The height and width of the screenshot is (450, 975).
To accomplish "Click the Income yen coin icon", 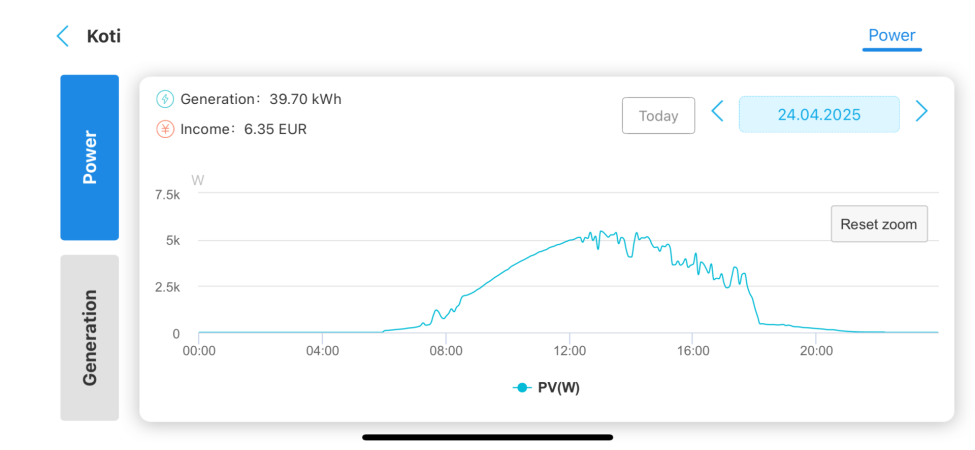I will [165, 129].
